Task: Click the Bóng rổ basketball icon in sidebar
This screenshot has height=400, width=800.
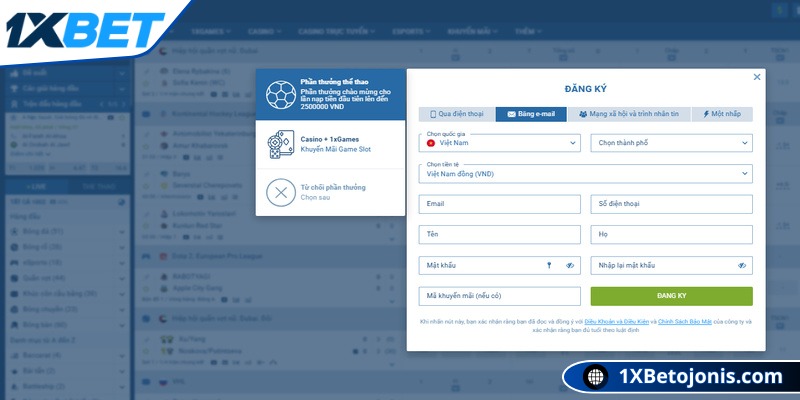Action: 14,247
